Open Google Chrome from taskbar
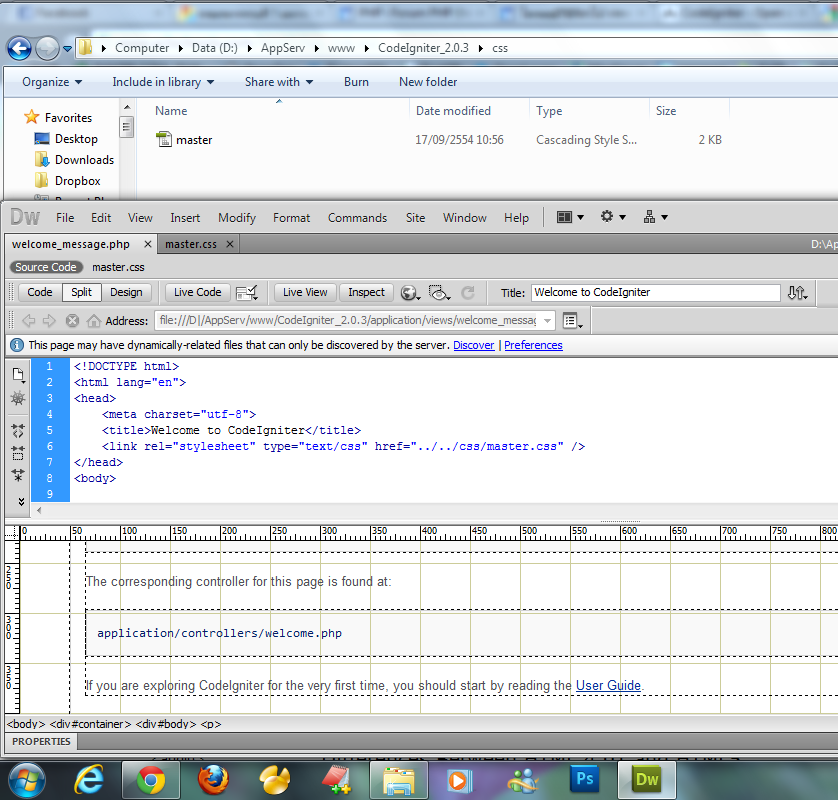Screen dimensions: 838x800 (151, 780)
